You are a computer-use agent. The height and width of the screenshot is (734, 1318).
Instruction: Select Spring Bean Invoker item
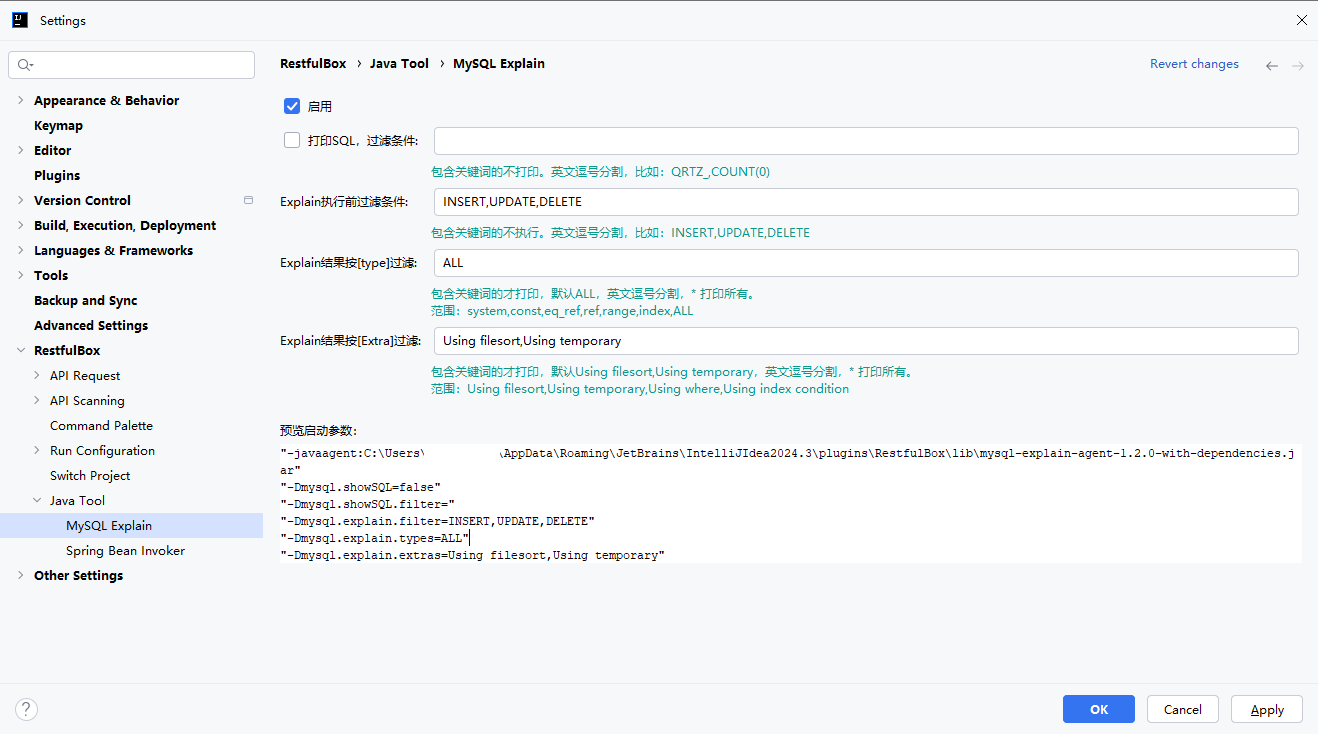pyautogui.click(x=125, y=550)
